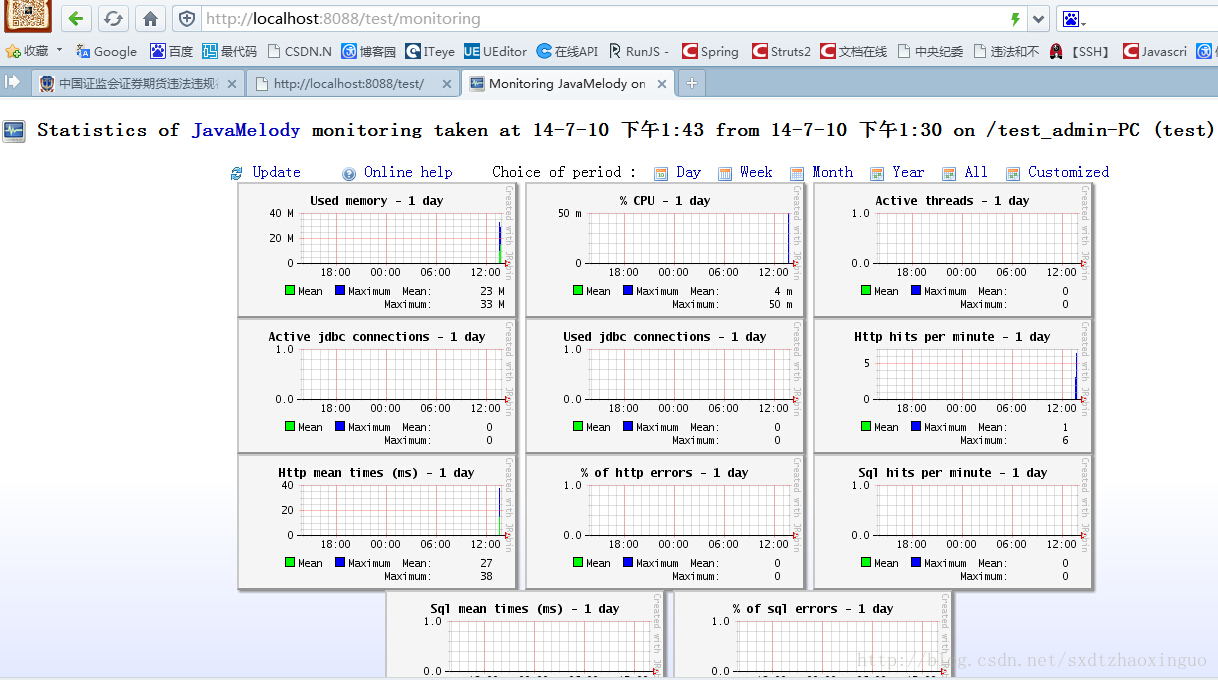This screenshot has width=1218, height=680.
Task: Open the Struts2 bookmark
Action: pyautogui.click(x=781, y=51)
